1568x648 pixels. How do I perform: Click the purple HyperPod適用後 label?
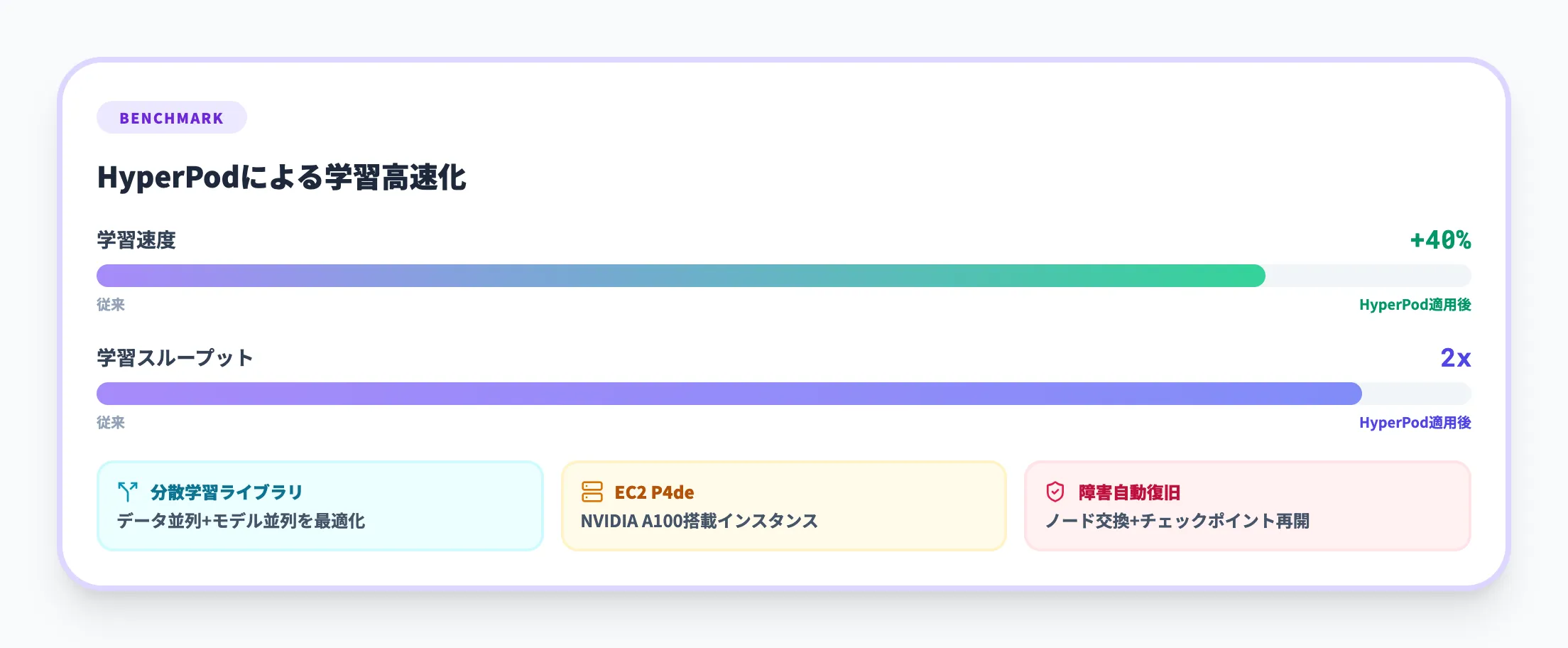1415,423
